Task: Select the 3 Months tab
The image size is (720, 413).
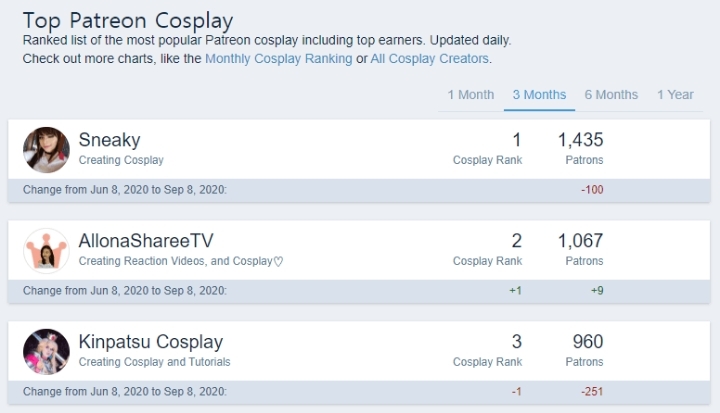Action: (x=539, y=95)
